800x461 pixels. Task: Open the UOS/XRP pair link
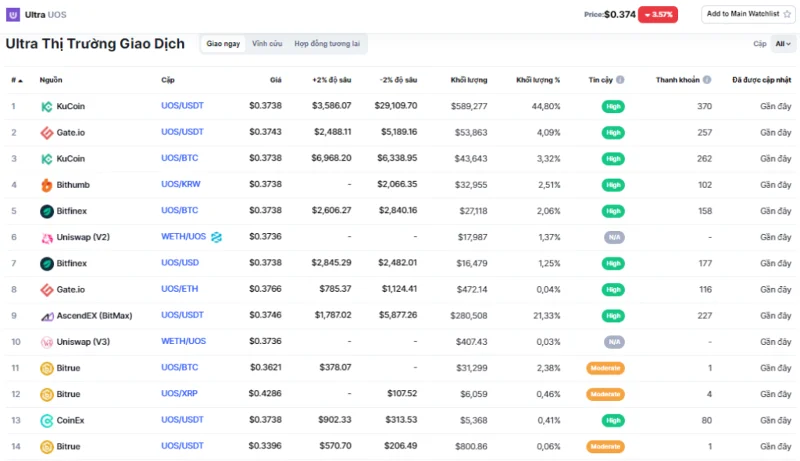tap(179, 393)
